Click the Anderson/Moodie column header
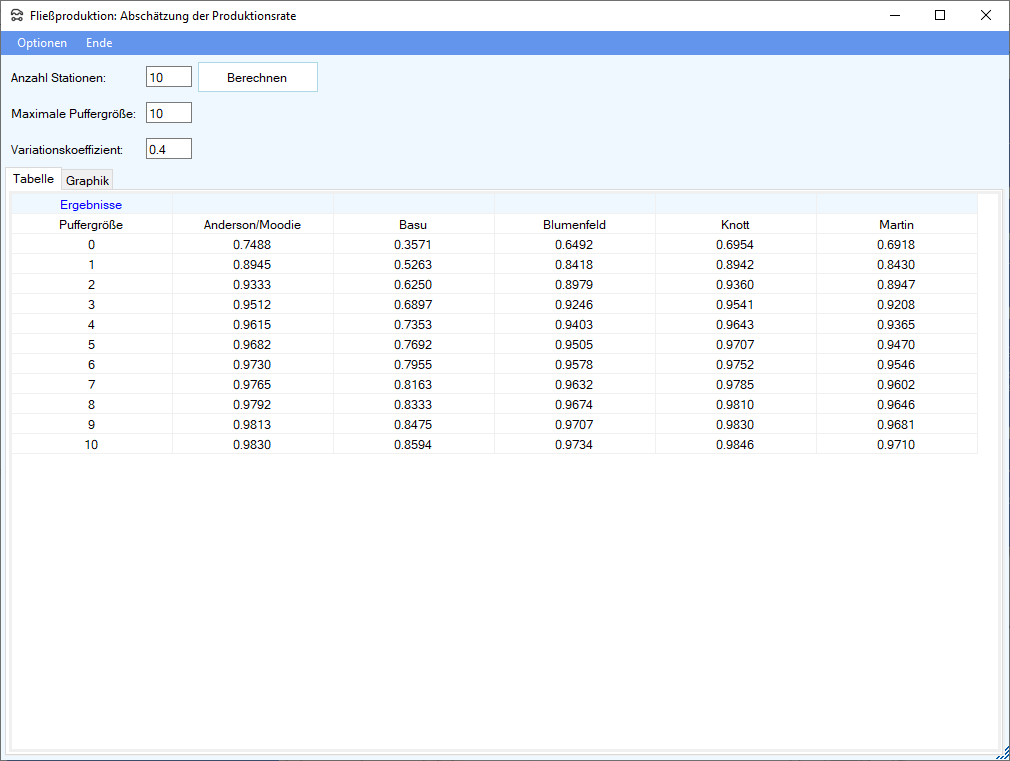 (252, 225)
